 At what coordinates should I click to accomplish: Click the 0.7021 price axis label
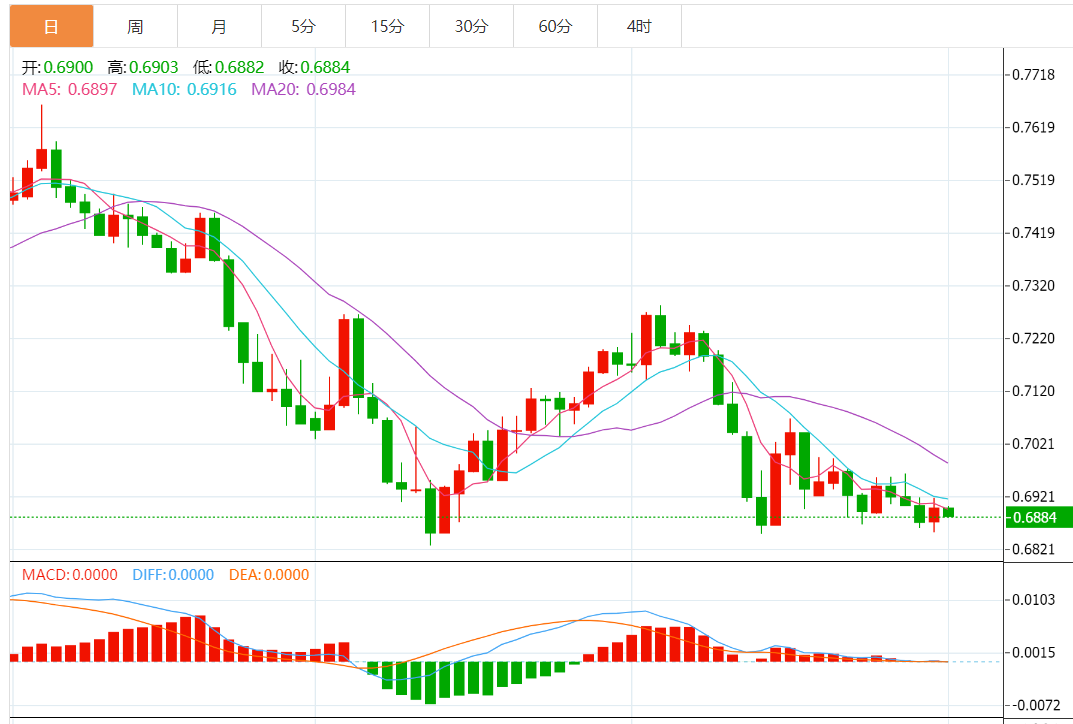1033,443
